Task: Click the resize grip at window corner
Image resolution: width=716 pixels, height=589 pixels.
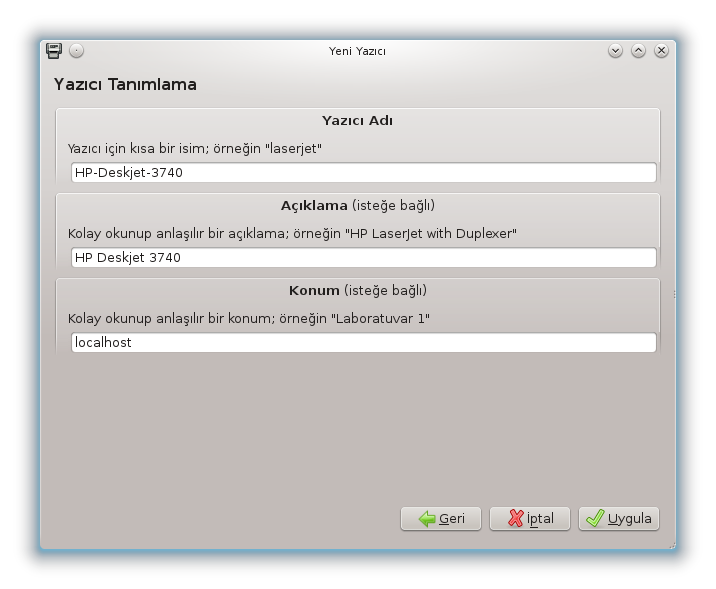Action: [672, 545]
